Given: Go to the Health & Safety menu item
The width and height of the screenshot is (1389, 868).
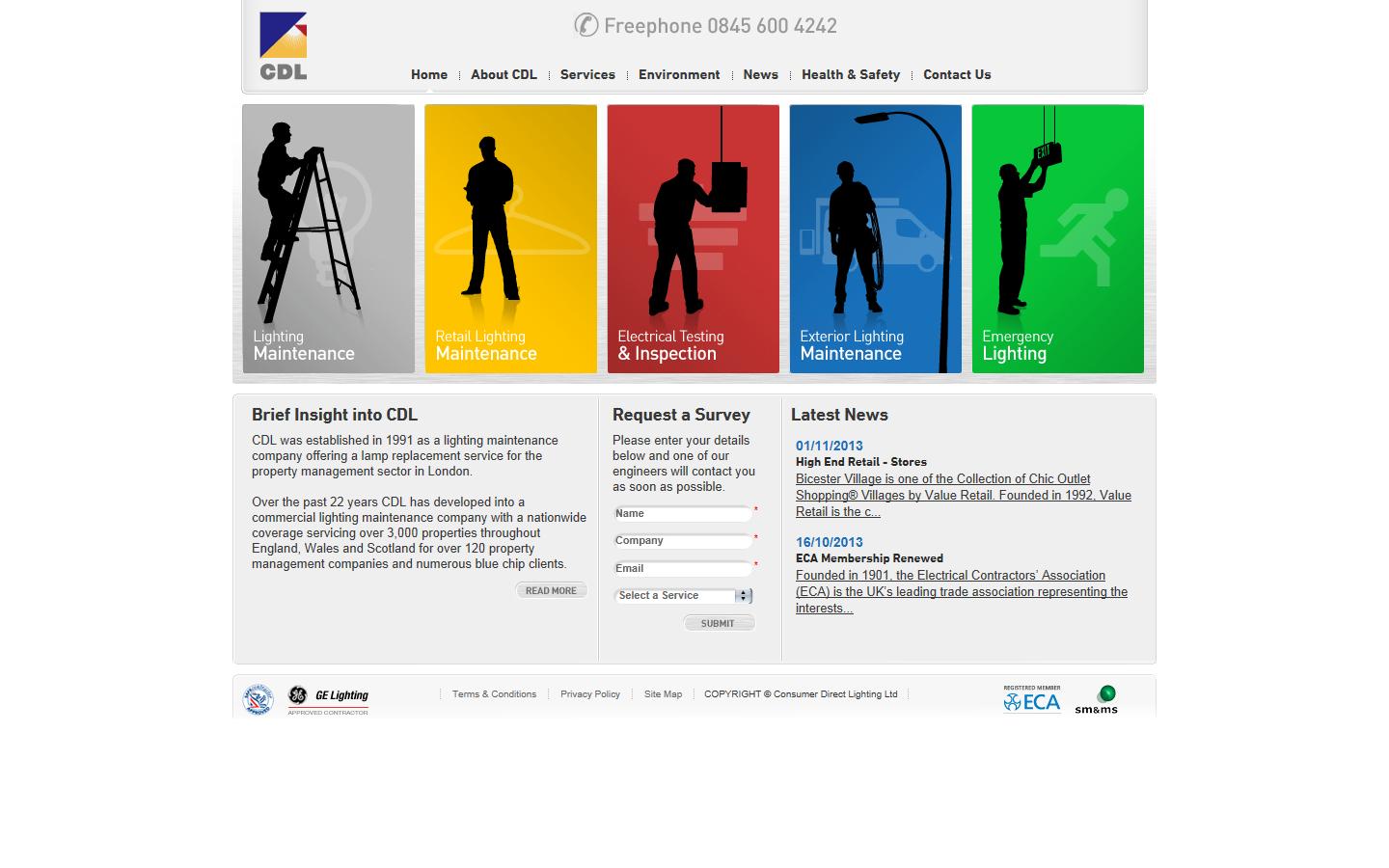Looking at the screenshot, I should (x=851, y=74).
